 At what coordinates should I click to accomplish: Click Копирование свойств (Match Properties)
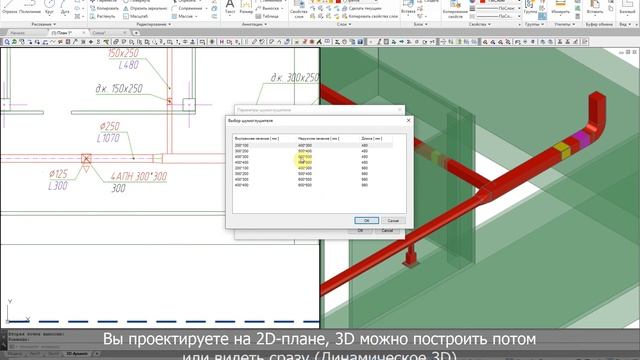[x=455, y=9]
